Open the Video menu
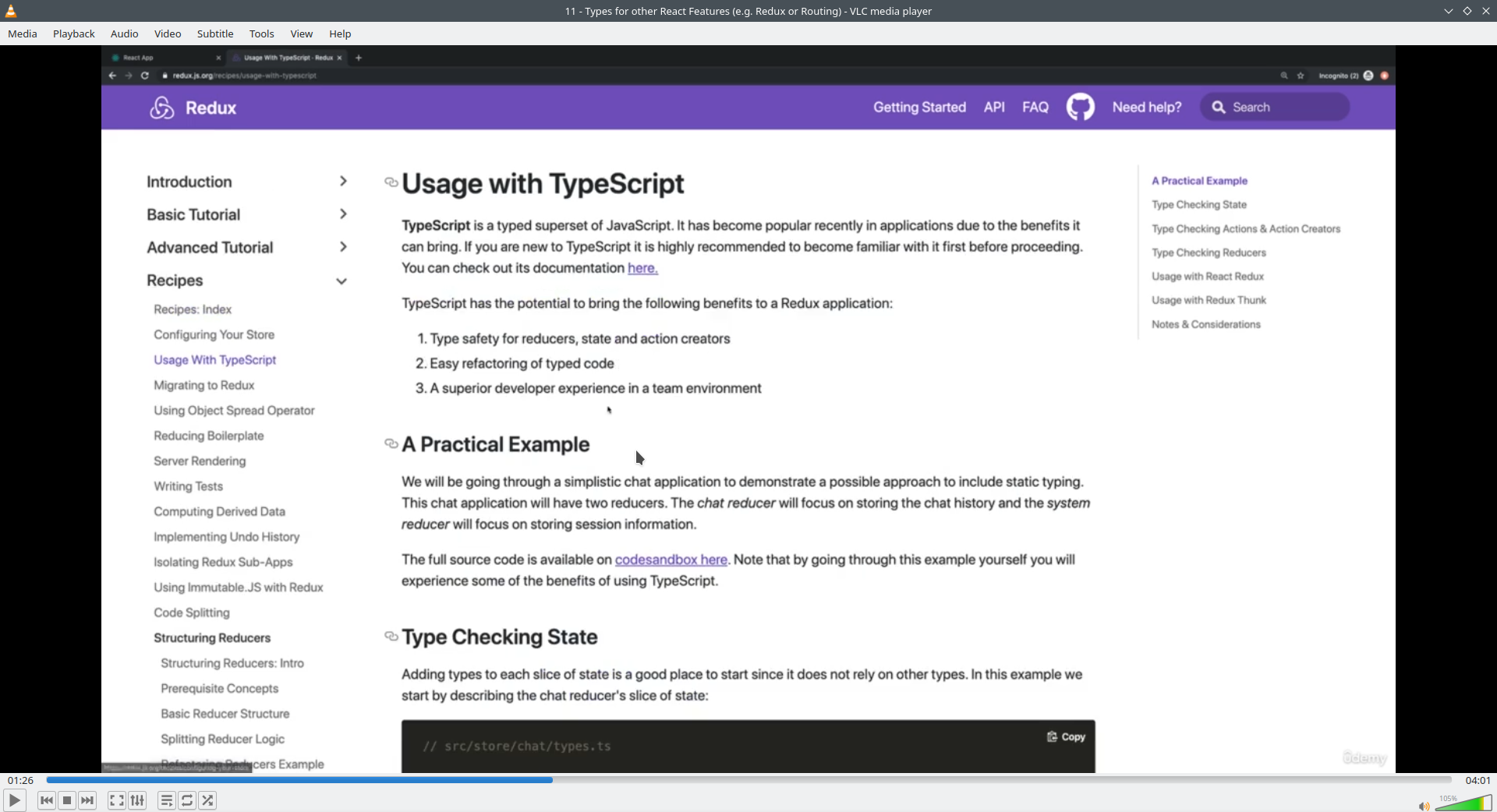1497x812 pixels. click(168, 34)
